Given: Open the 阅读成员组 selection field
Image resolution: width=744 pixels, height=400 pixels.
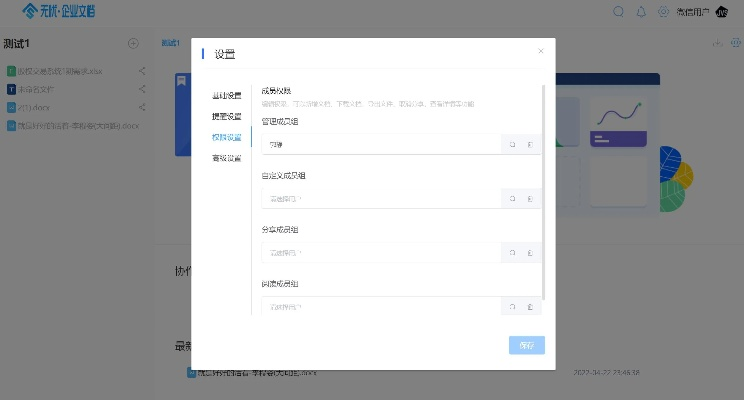Looking at the screenshot, I should coord(380,307).
